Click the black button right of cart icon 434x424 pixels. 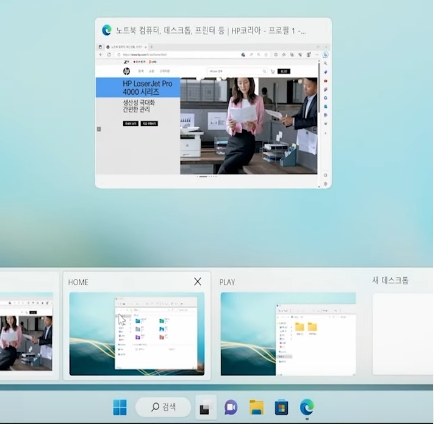pos(284,71)
